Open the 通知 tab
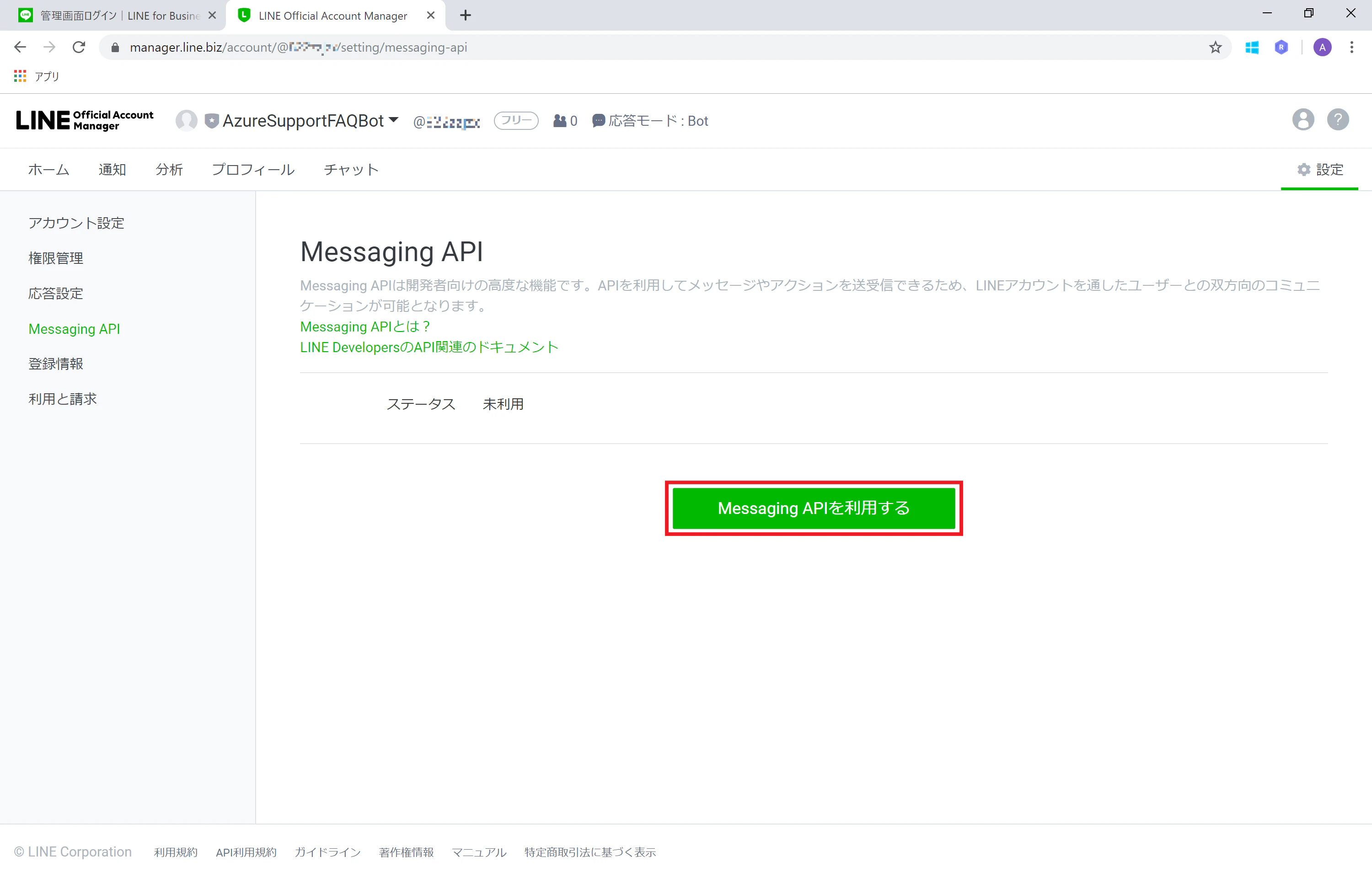 [113, 169]
